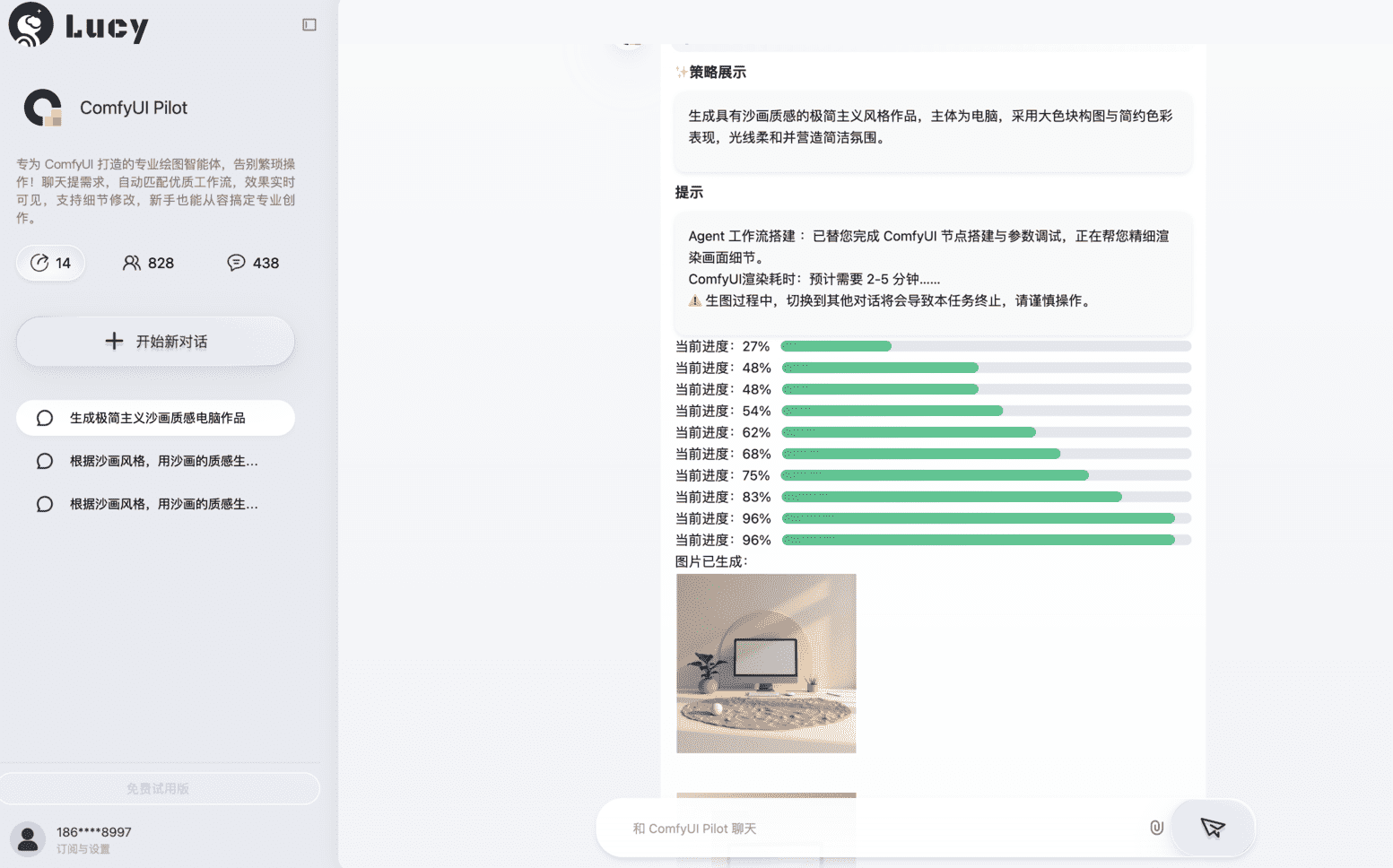Click the 62% progress bar

pos(986,432)
